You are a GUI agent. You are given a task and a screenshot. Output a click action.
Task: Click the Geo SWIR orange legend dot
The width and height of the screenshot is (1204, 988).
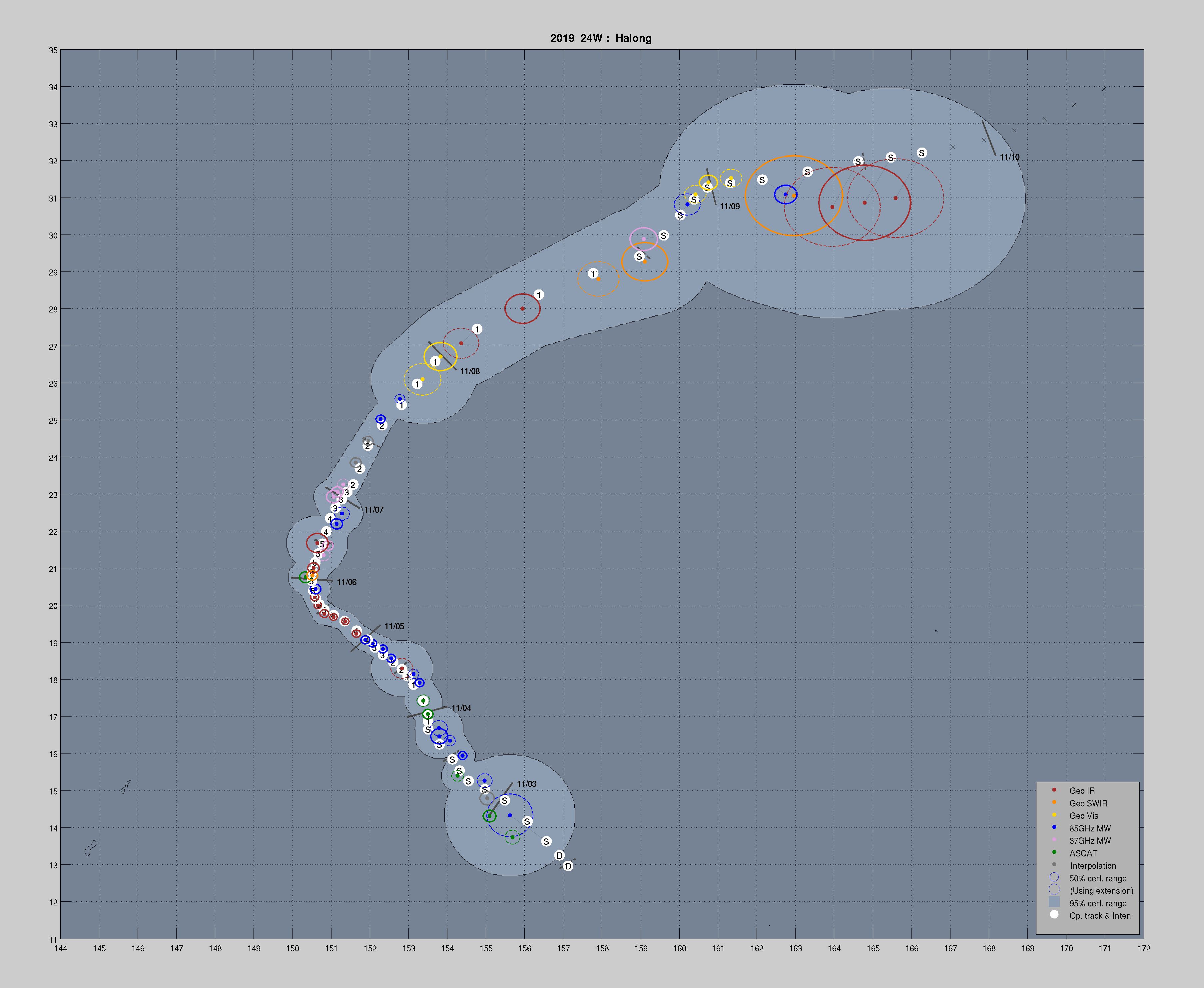(x=1054, y=802)
